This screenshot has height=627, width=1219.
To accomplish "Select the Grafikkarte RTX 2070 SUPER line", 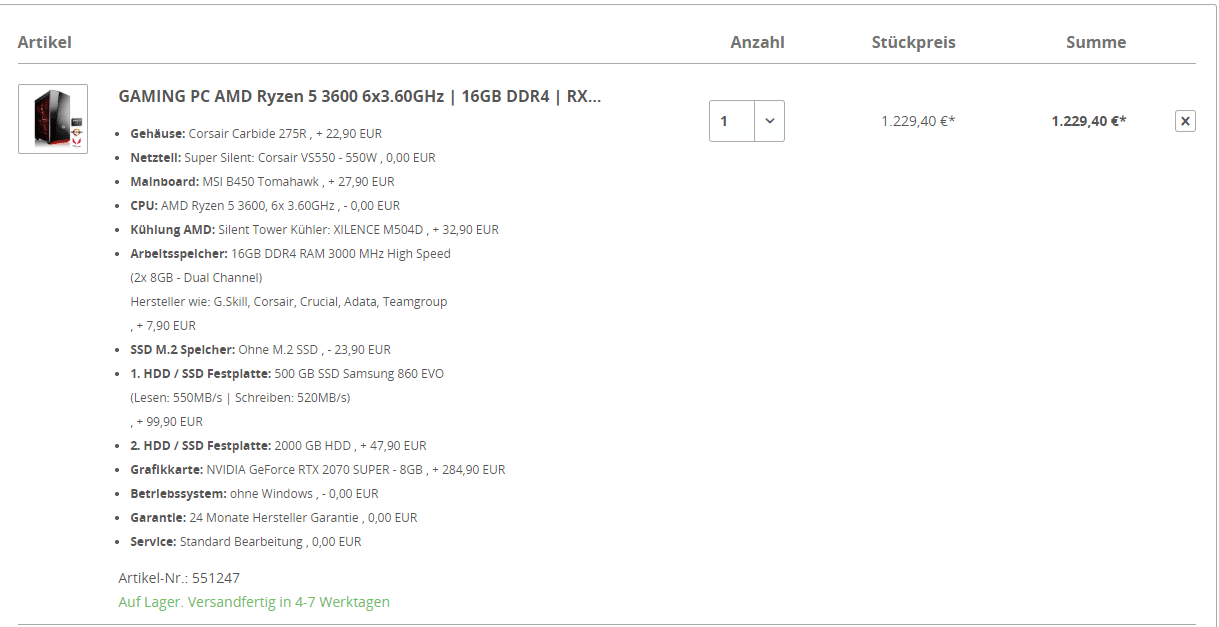I will (x=318, y=470).
